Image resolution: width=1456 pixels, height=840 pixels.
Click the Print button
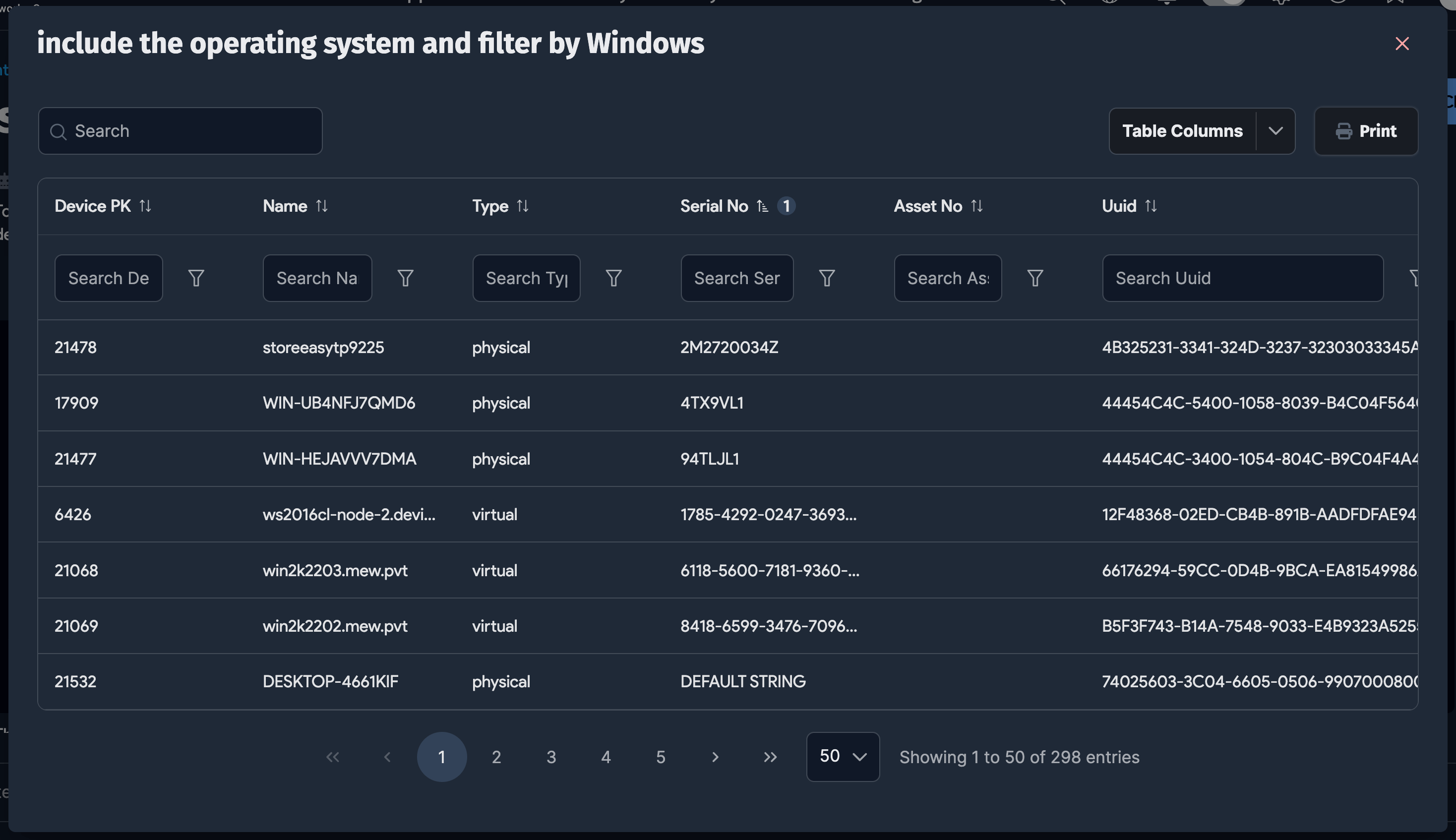(x=1365, y=131)
